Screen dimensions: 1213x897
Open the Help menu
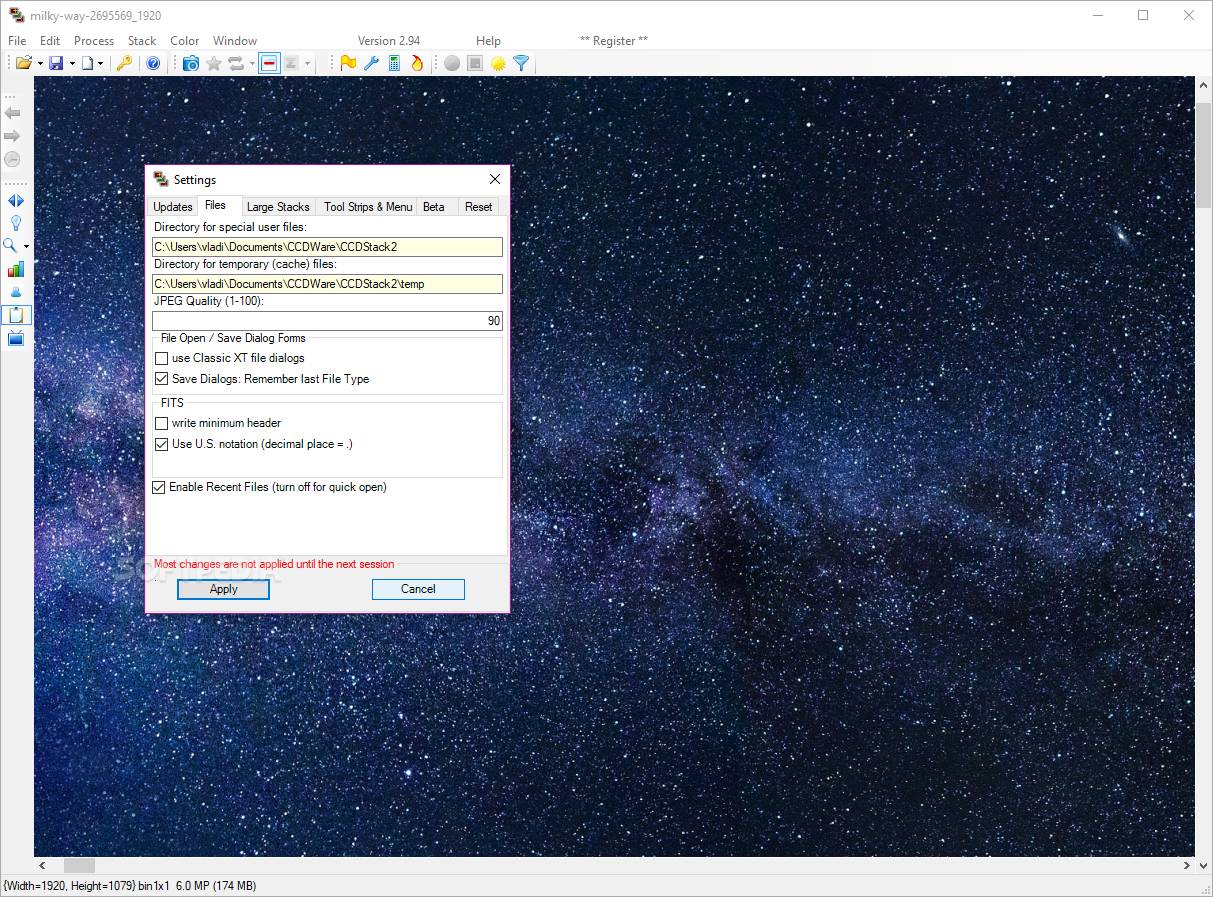[x=488, y=41]
